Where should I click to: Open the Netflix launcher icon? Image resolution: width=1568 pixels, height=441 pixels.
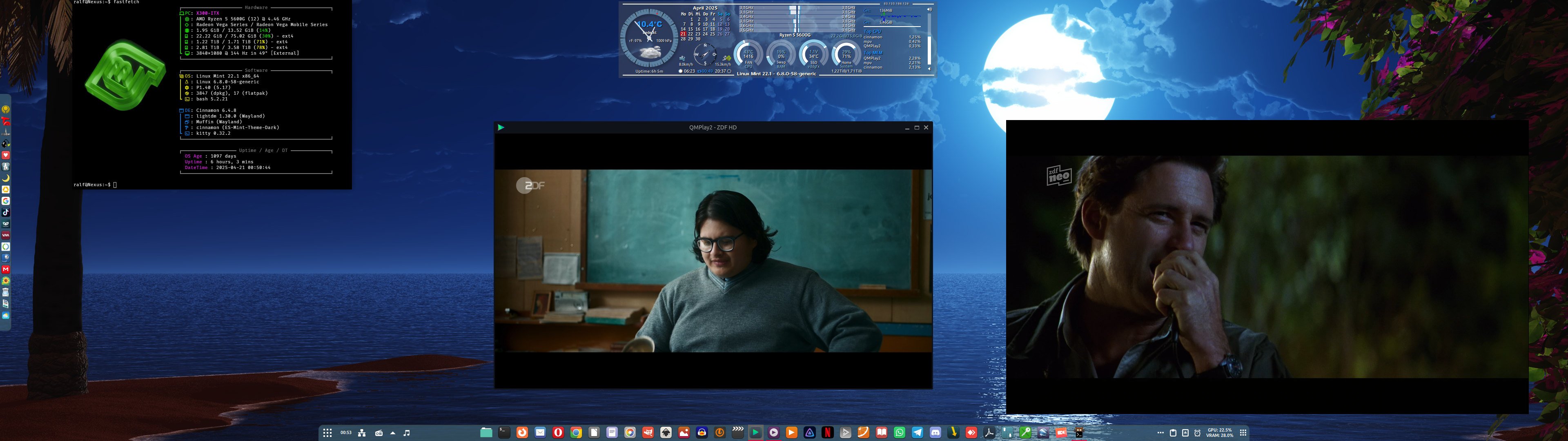click(x=828, y=432)
